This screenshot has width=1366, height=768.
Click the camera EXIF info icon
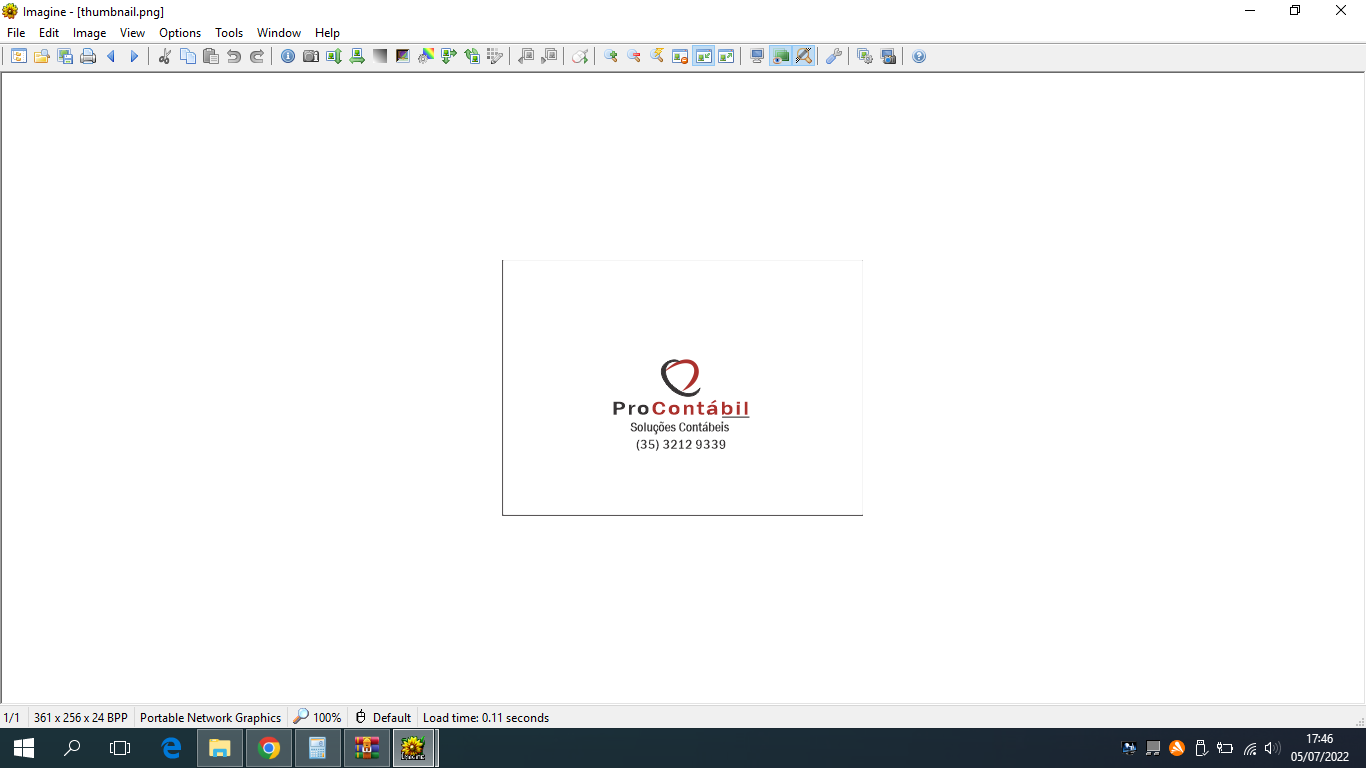click(x=311, y=57)
